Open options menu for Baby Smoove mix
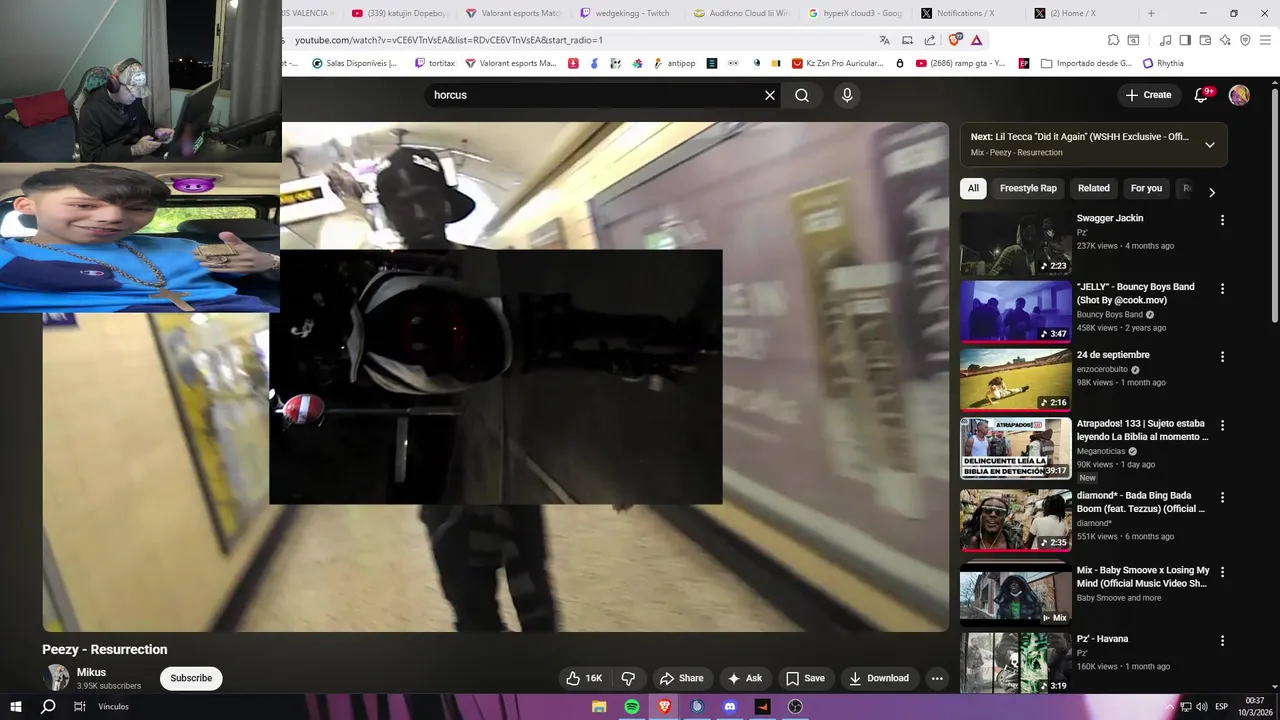Image resolution: width=1280 pixels, height=720 pixels. 1222,572
